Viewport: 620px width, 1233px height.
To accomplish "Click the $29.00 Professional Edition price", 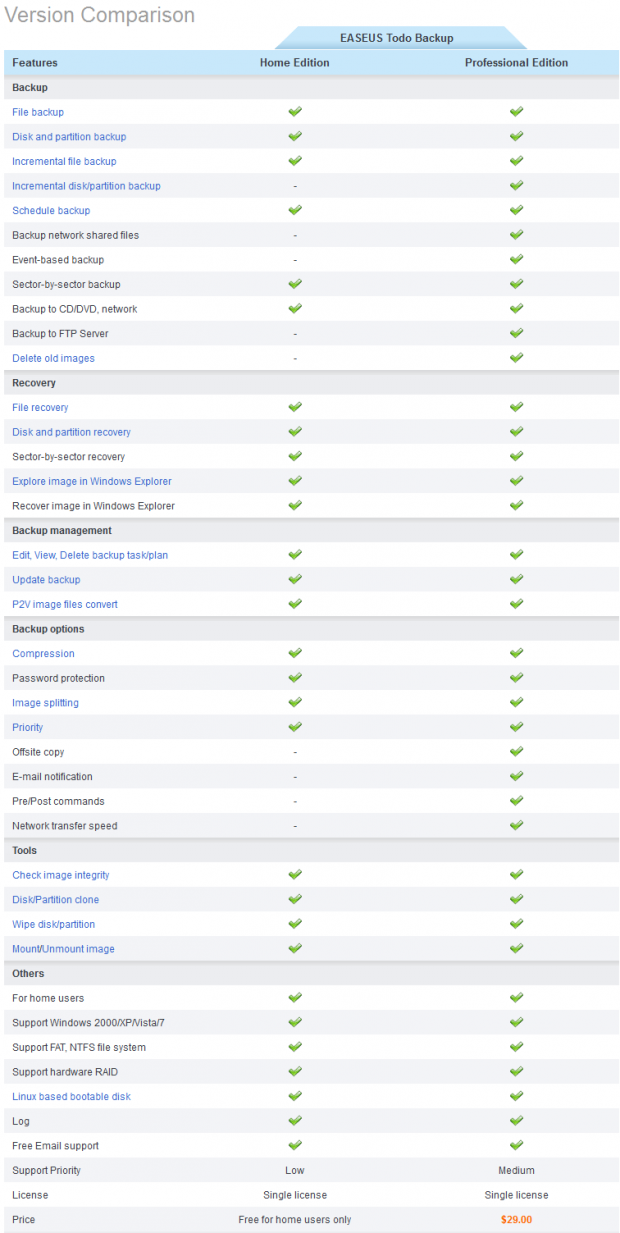I will point(516,1219).
